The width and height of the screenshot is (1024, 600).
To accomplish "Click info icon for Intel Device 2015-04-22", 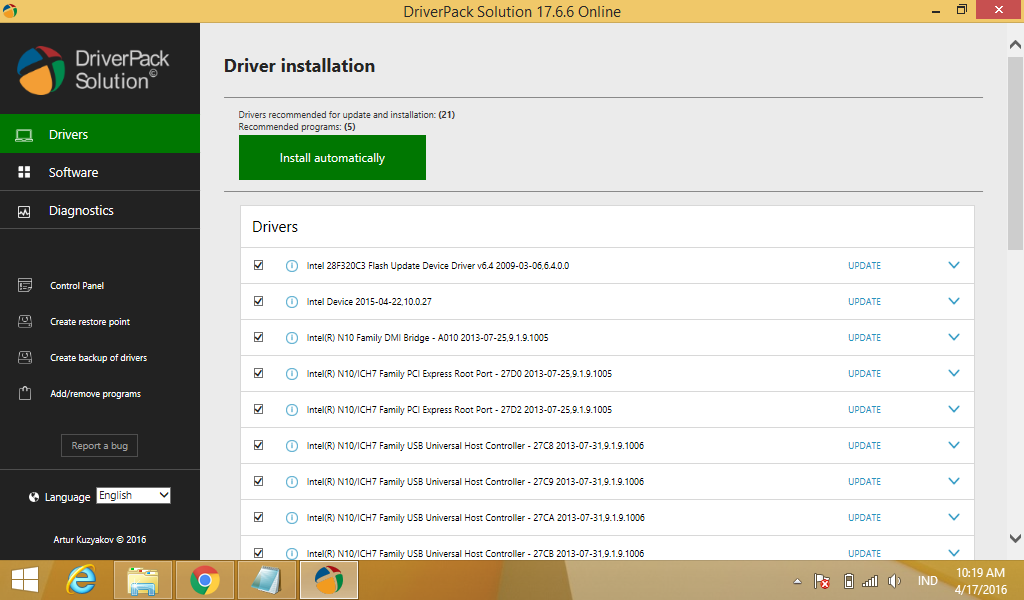I will pyautogui.click(x=292, y=302).
